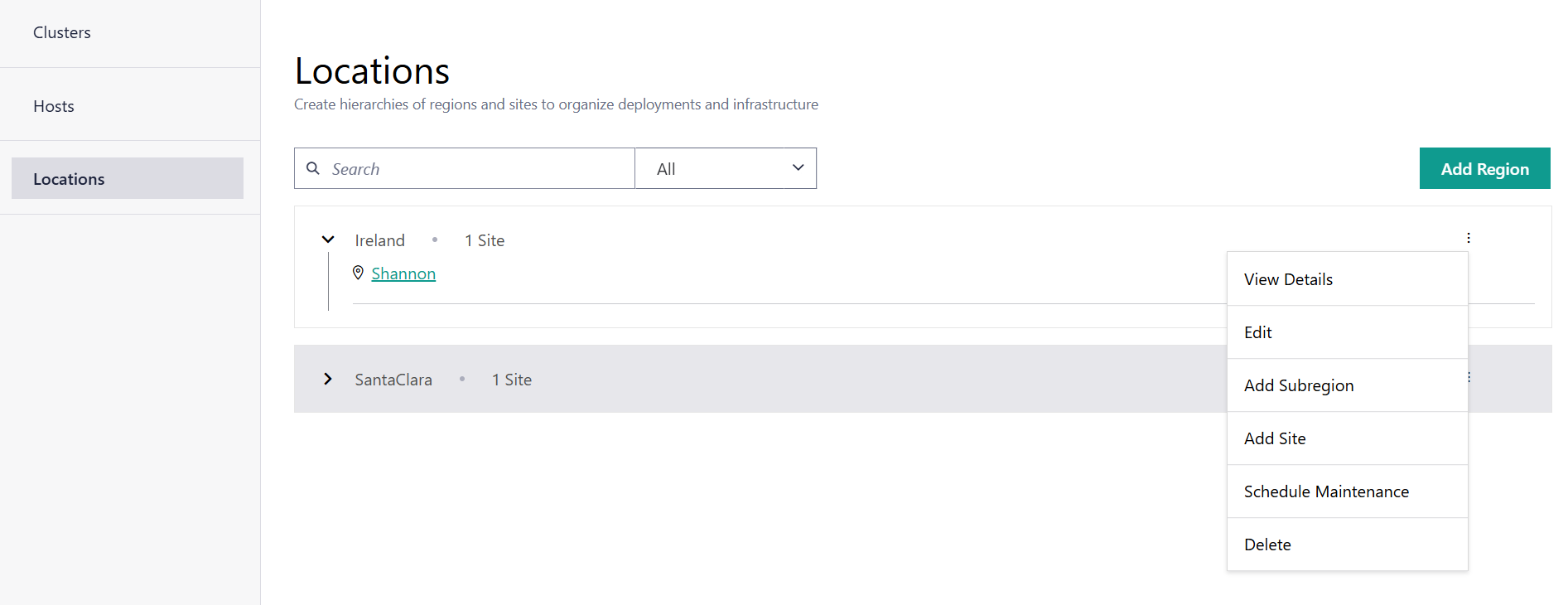The image size is (1568, 605).
Task: Open the Shannon site link
Action: pyautogui.click(x=403, y=273)
